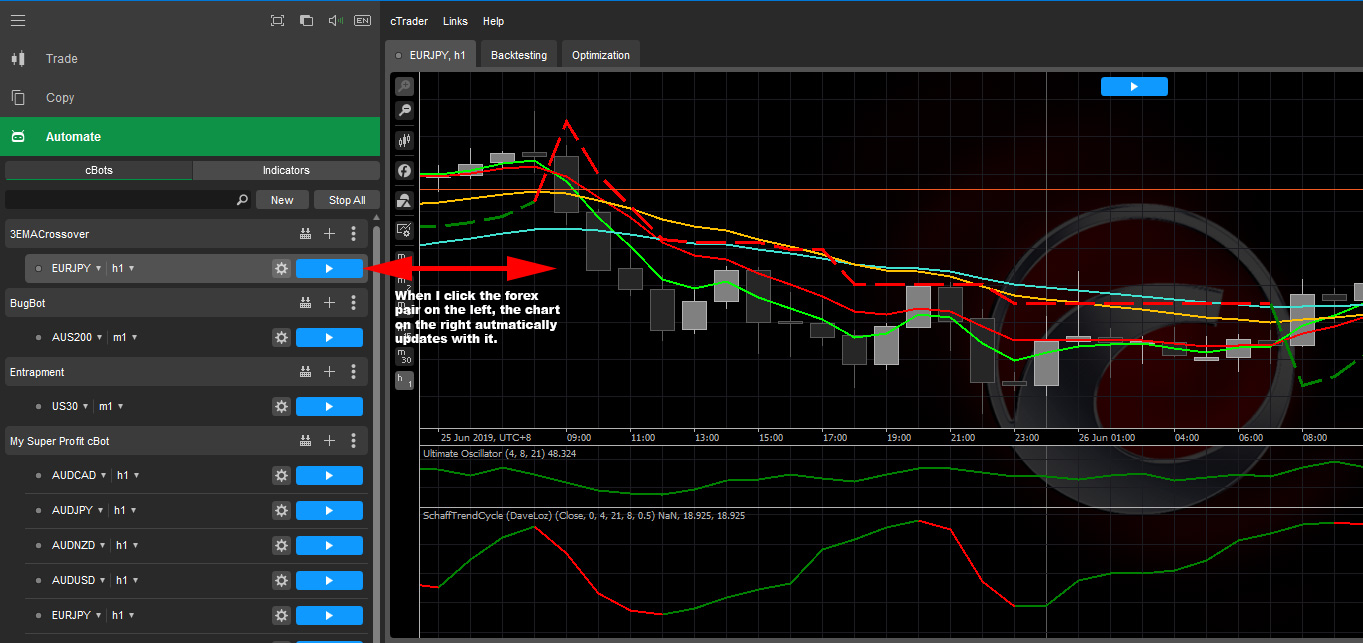Image resolution: width=1363 pixels, height=643 pixels.
Task: Click the New button
Action: click(282, 200)
